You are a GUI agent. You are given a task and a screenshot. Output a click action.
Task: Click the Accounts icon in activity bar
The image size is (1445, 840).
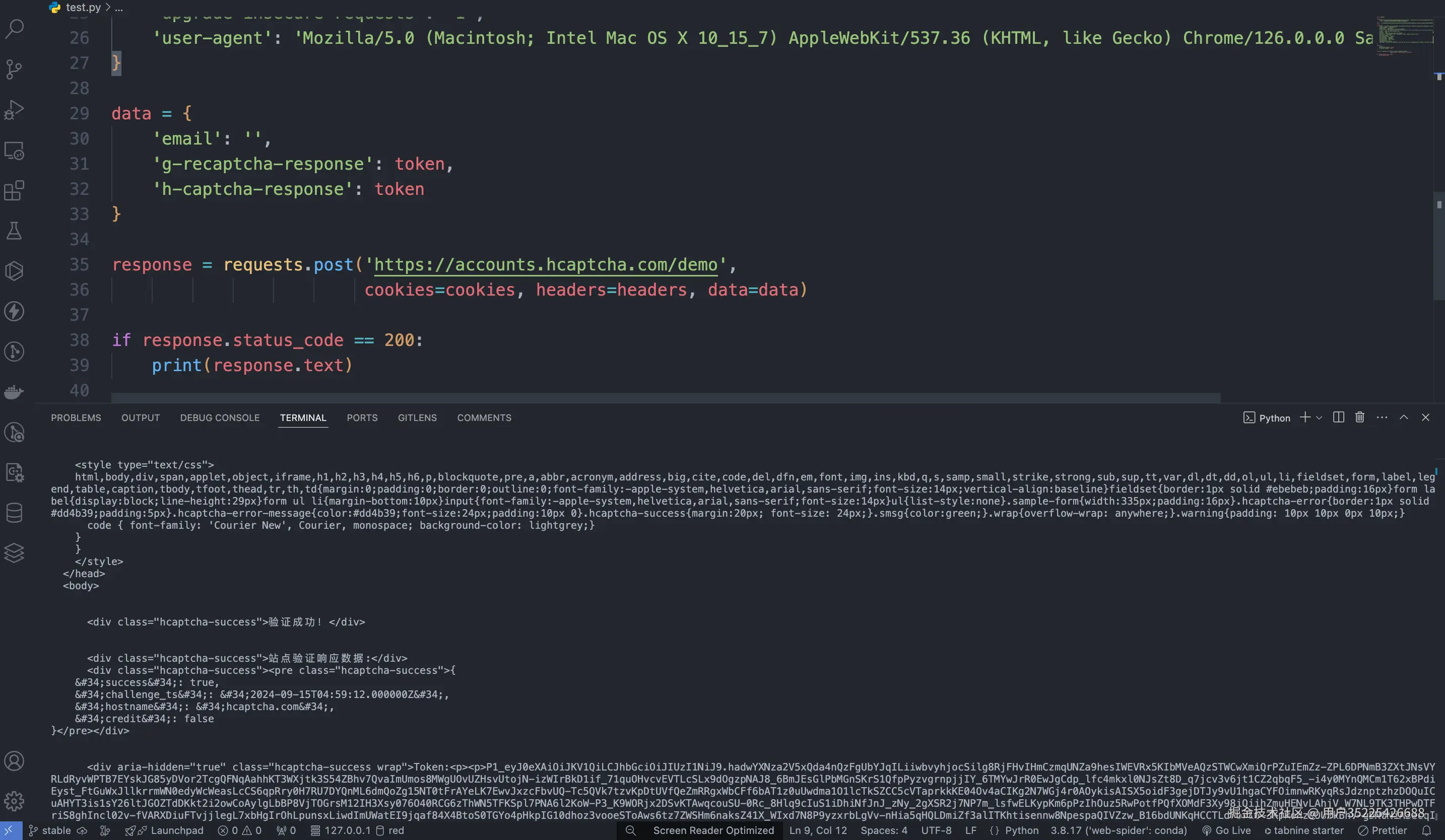coord(14,761)
